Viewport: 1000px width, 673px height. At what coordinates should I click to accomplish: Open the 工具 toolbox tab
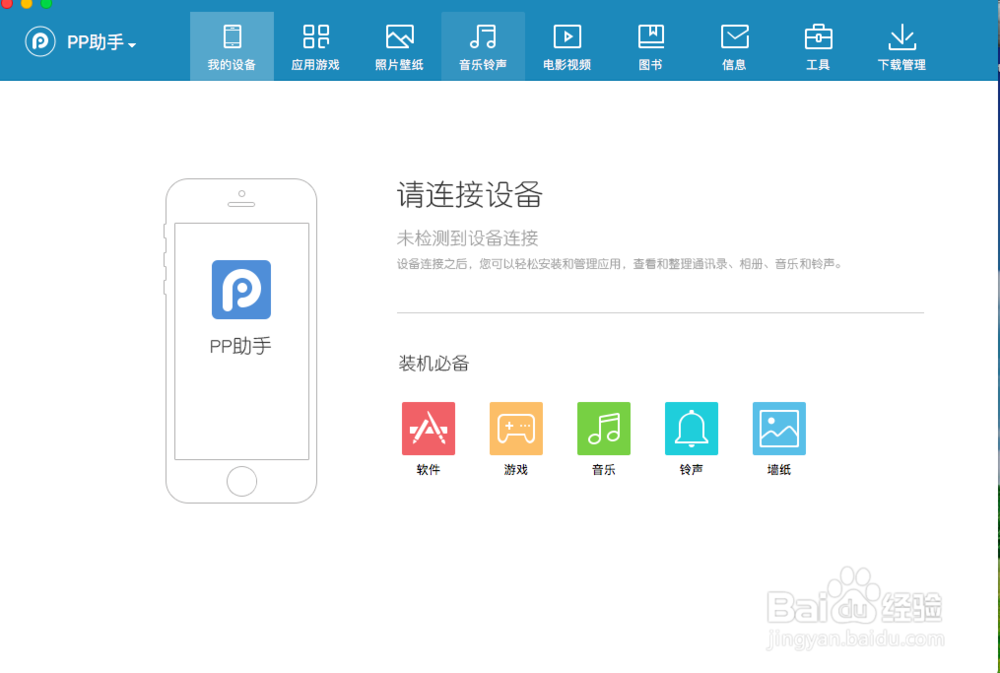point(818,47)
